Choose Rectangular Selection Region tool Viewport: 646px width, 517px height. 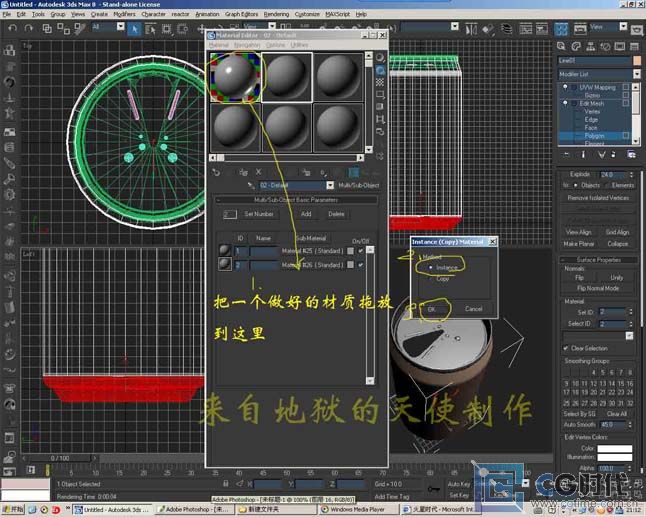tap(166, 28)
